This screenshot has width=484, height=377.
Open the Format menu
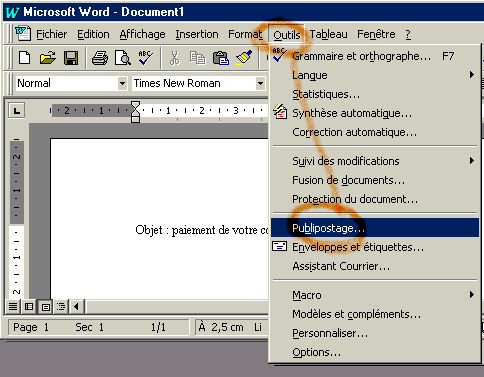245,34
